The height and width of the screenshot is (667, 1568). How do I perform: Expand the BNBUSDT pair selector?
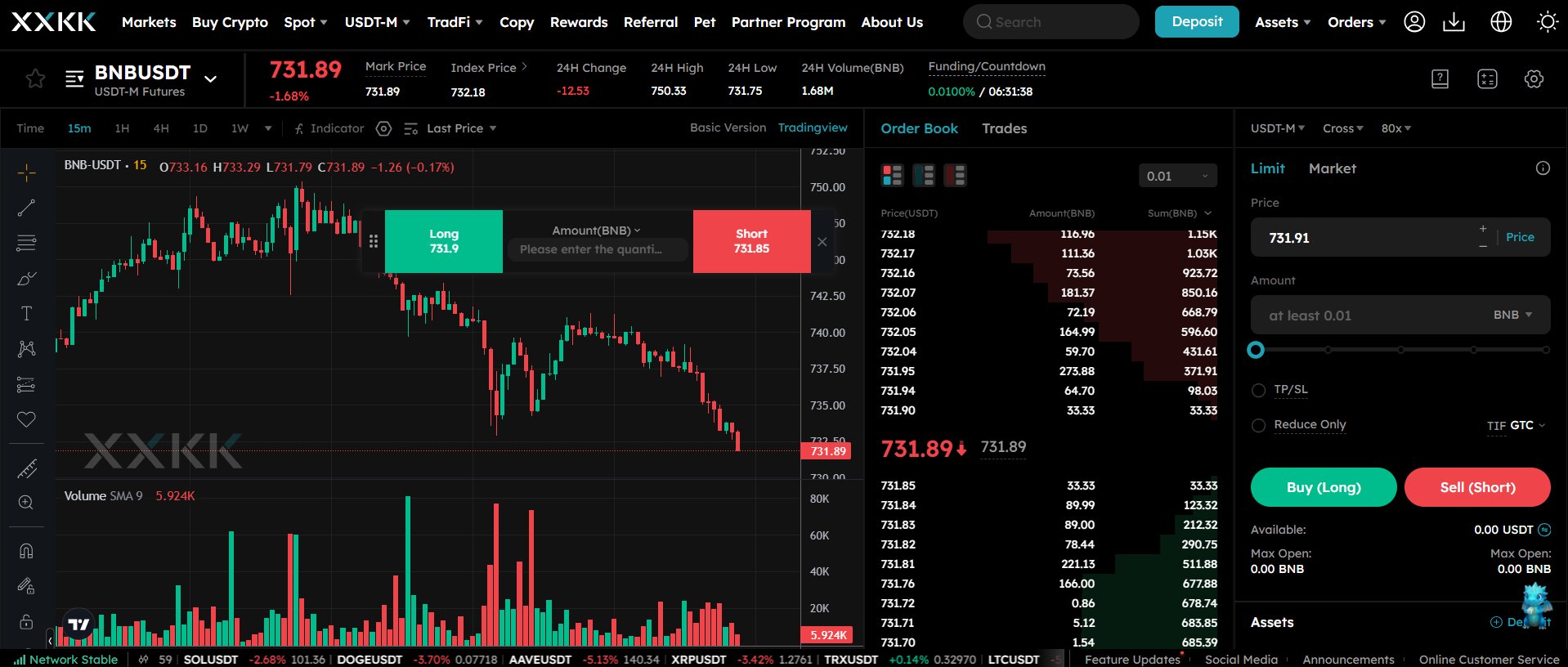210,79
